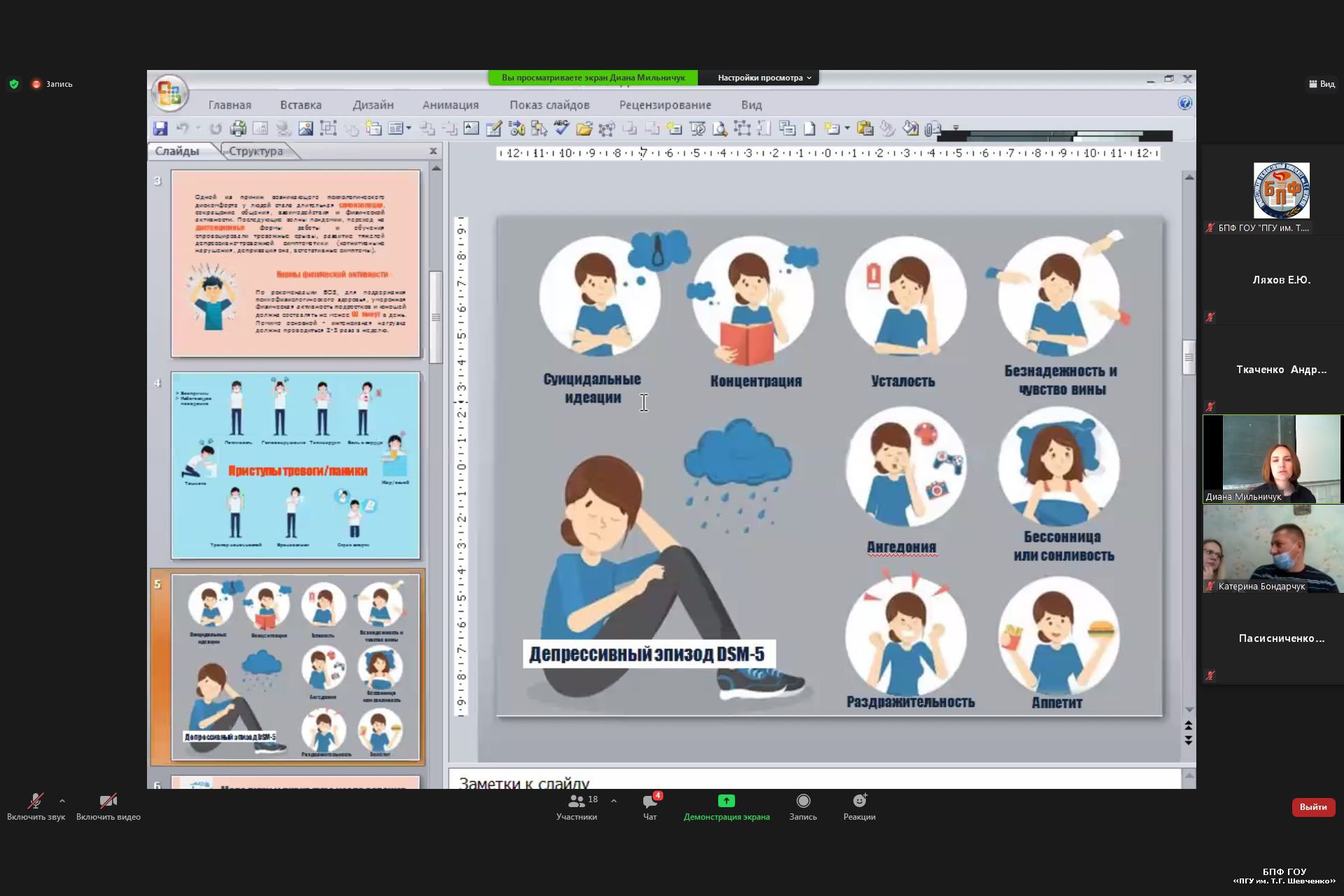This screenshot has height=896, width=1344.
Task: Select slide 4 panic attacks thumbnail
Action: pyautogui.click(x=295, y=465)
